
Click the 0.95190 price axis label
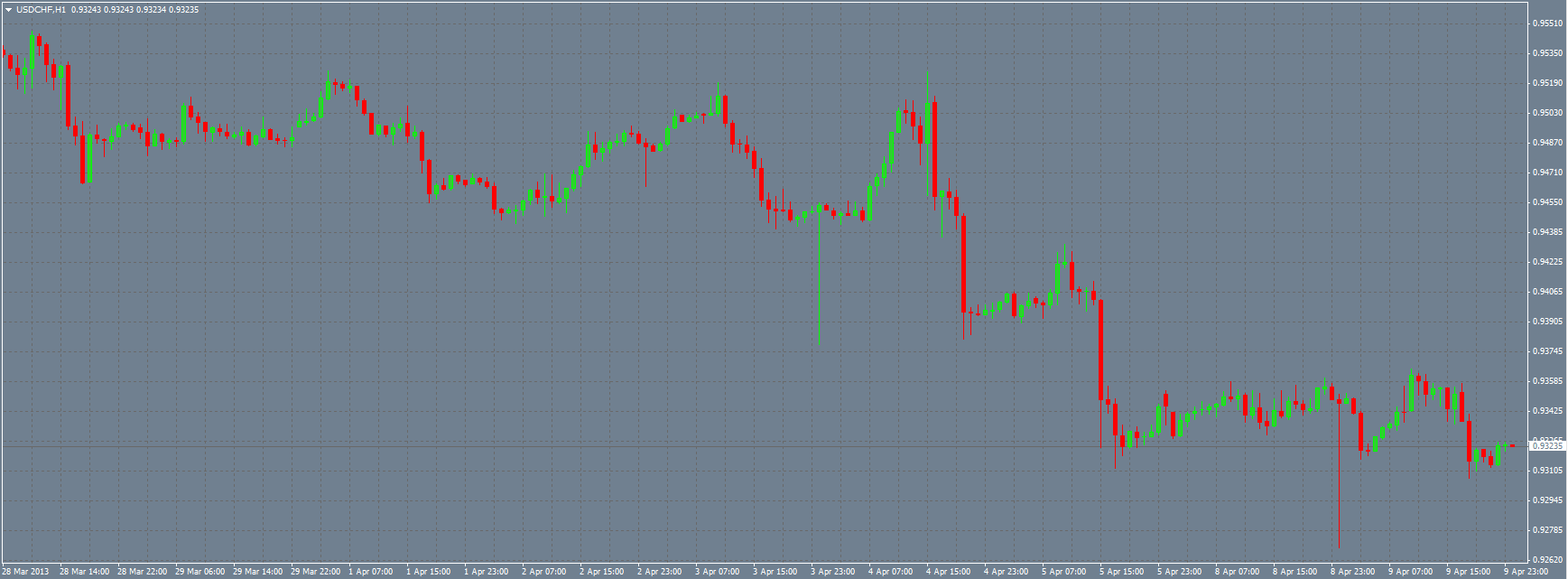pos(1549,83)
